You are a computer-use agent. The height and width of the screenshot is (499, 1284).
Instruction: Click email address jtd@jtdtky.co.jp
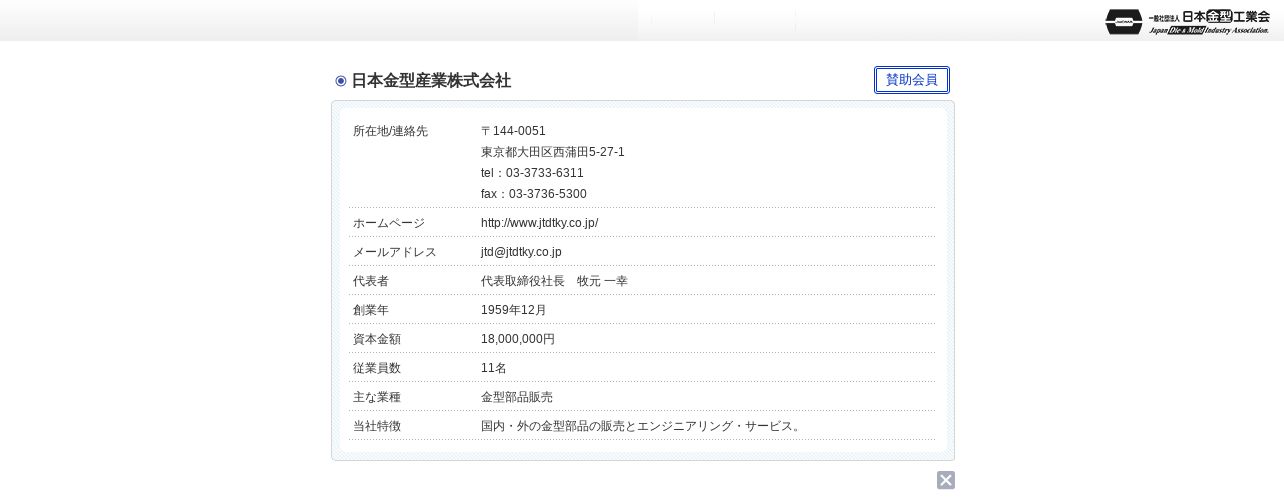pos(521,252)
